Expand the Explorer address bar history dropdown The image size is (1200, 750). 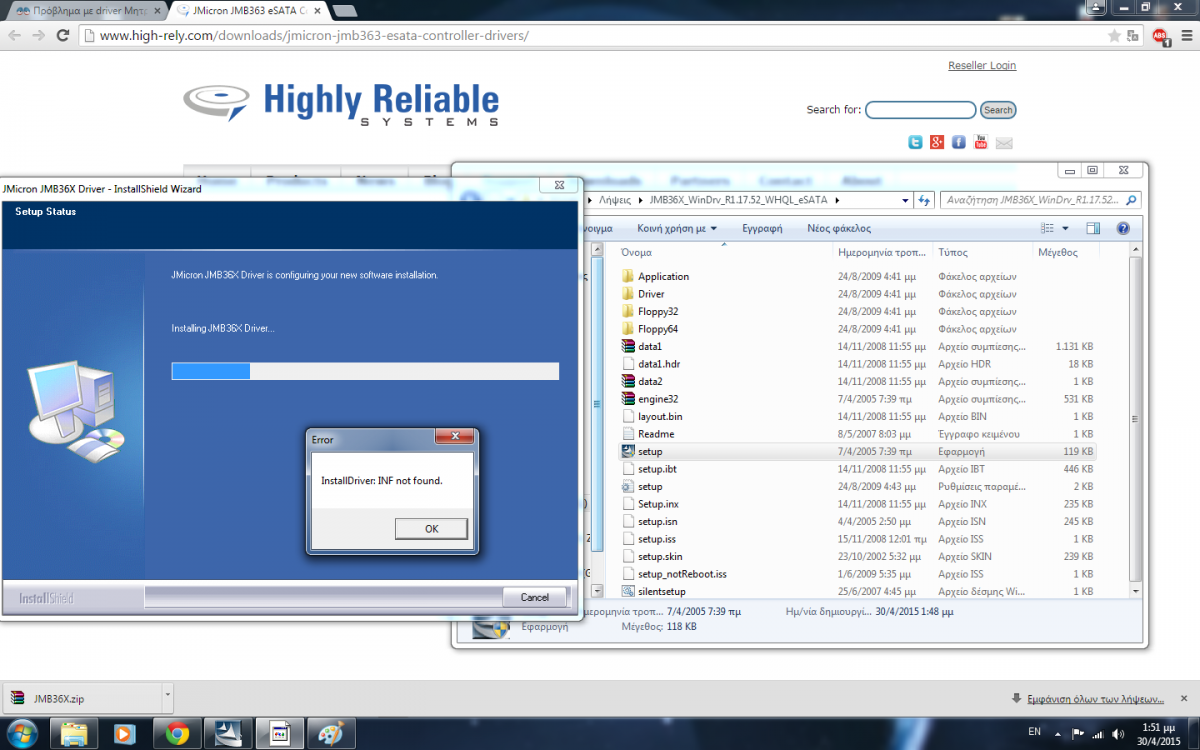[906, 200]
